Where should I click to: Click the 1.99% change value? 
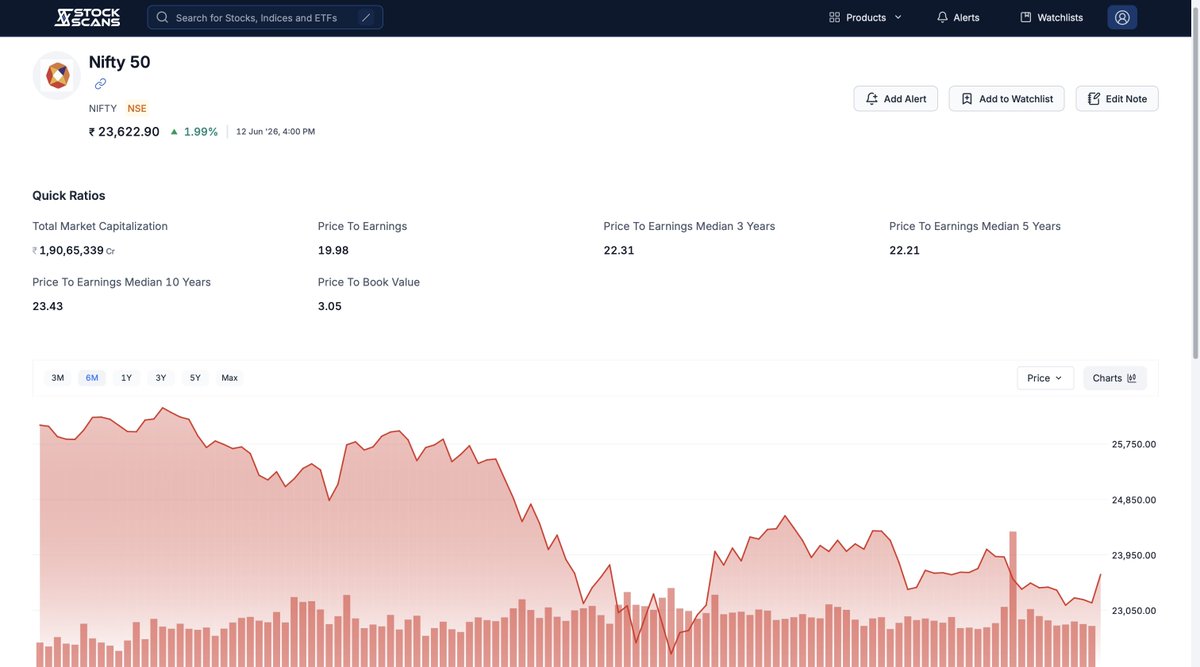click(201, 131)
